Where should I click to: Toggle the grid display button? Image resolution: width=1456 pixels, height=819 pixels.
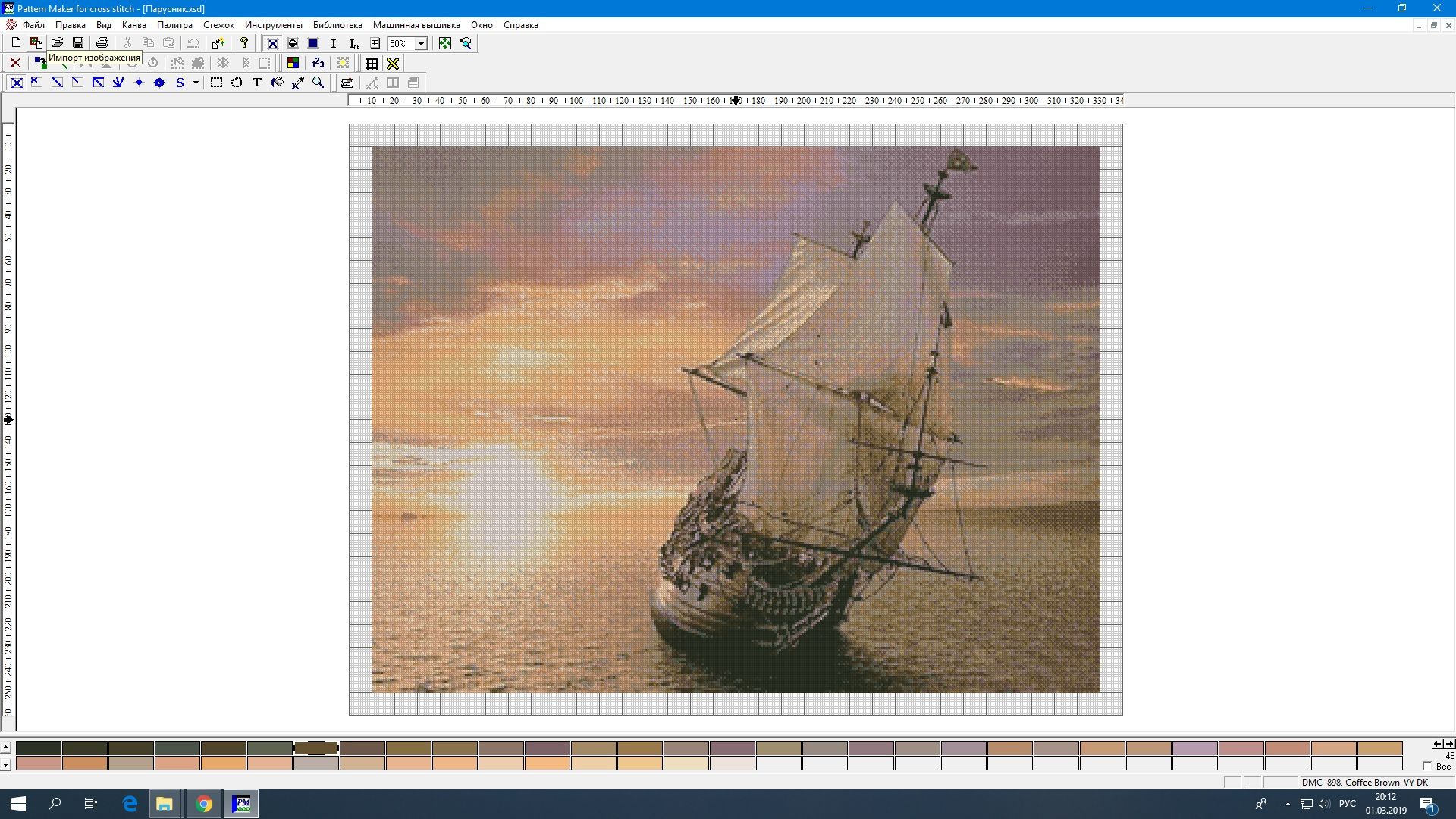point(372,63)
